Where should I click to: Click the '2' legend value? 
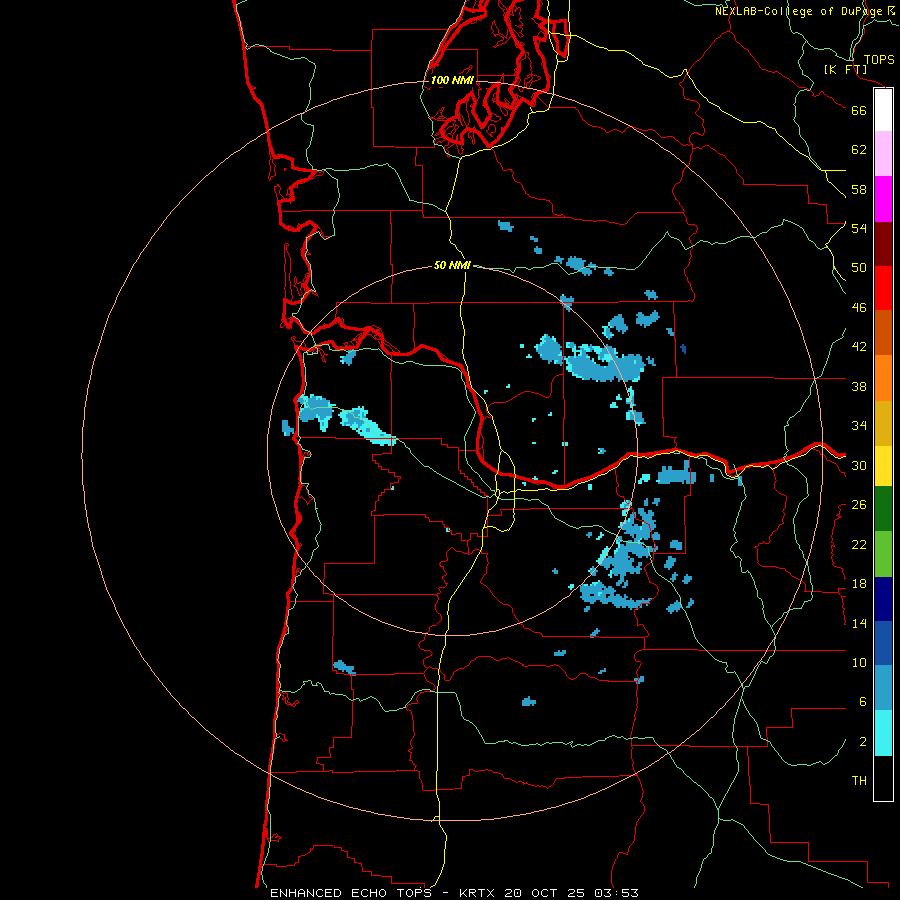(x=863, y=742)
